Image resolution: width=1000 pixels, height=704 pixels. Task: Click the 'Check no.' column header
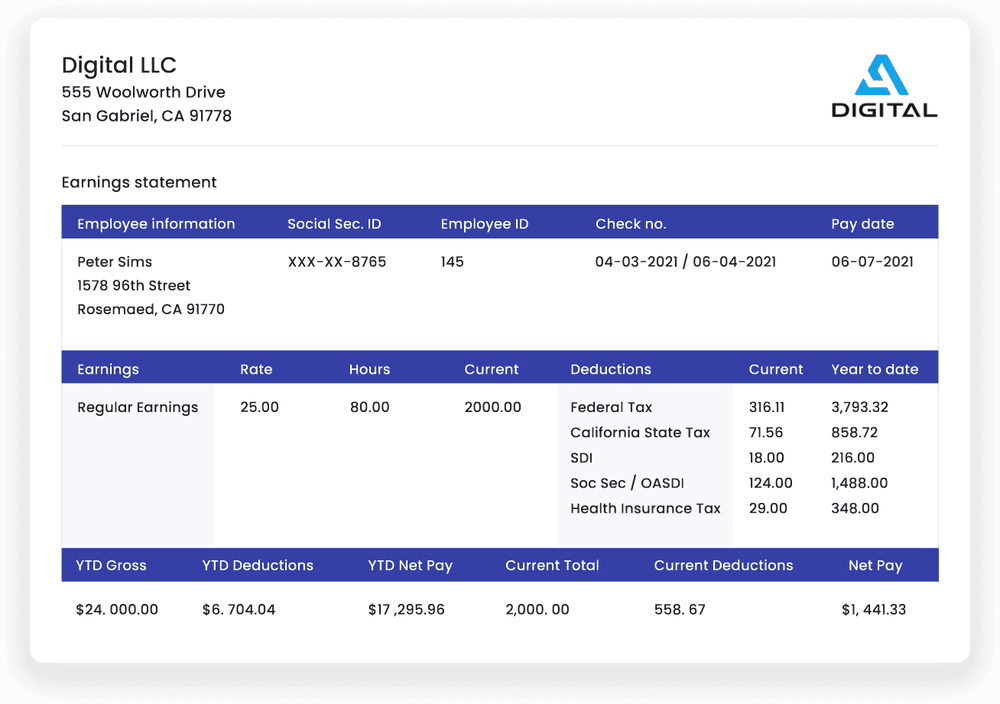tap(631, 224)
